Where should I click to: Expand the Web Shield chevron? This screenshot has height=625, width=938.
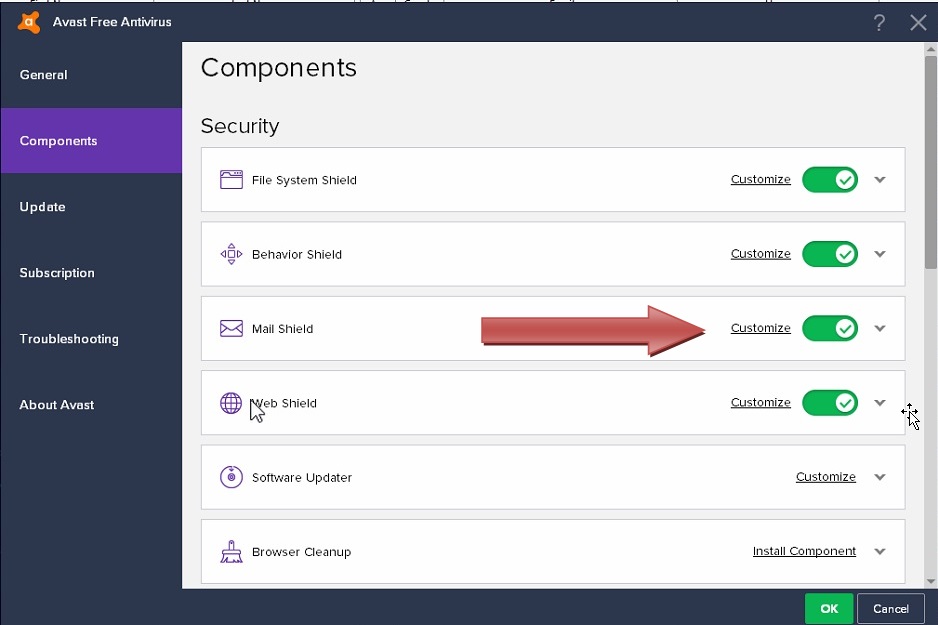pyautogui.click(x=879, y=403)
